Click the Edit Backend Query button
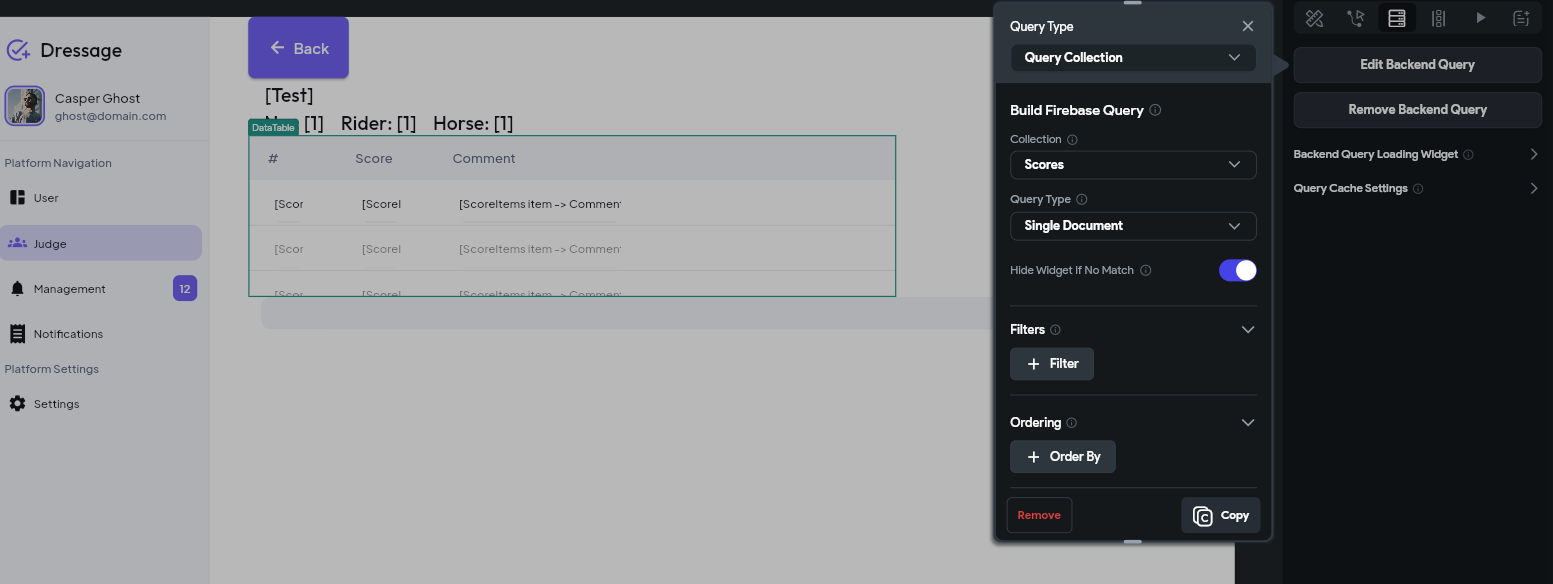This screenshot has width=1553, height=584. (1417, 64)
